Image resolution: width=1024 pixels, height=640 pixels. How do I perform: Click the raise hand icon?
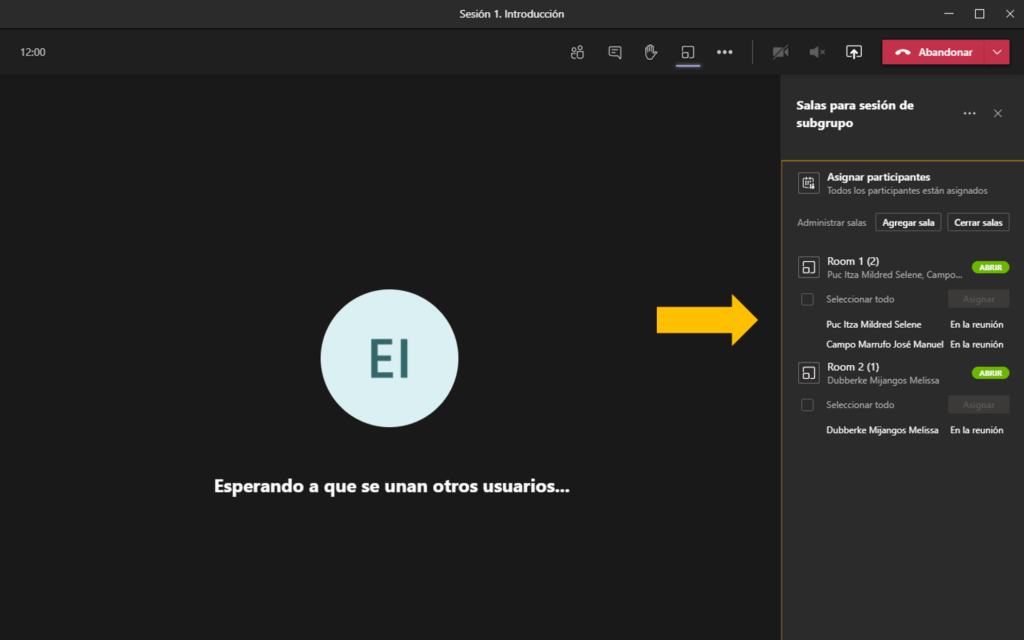pos(651,52)
